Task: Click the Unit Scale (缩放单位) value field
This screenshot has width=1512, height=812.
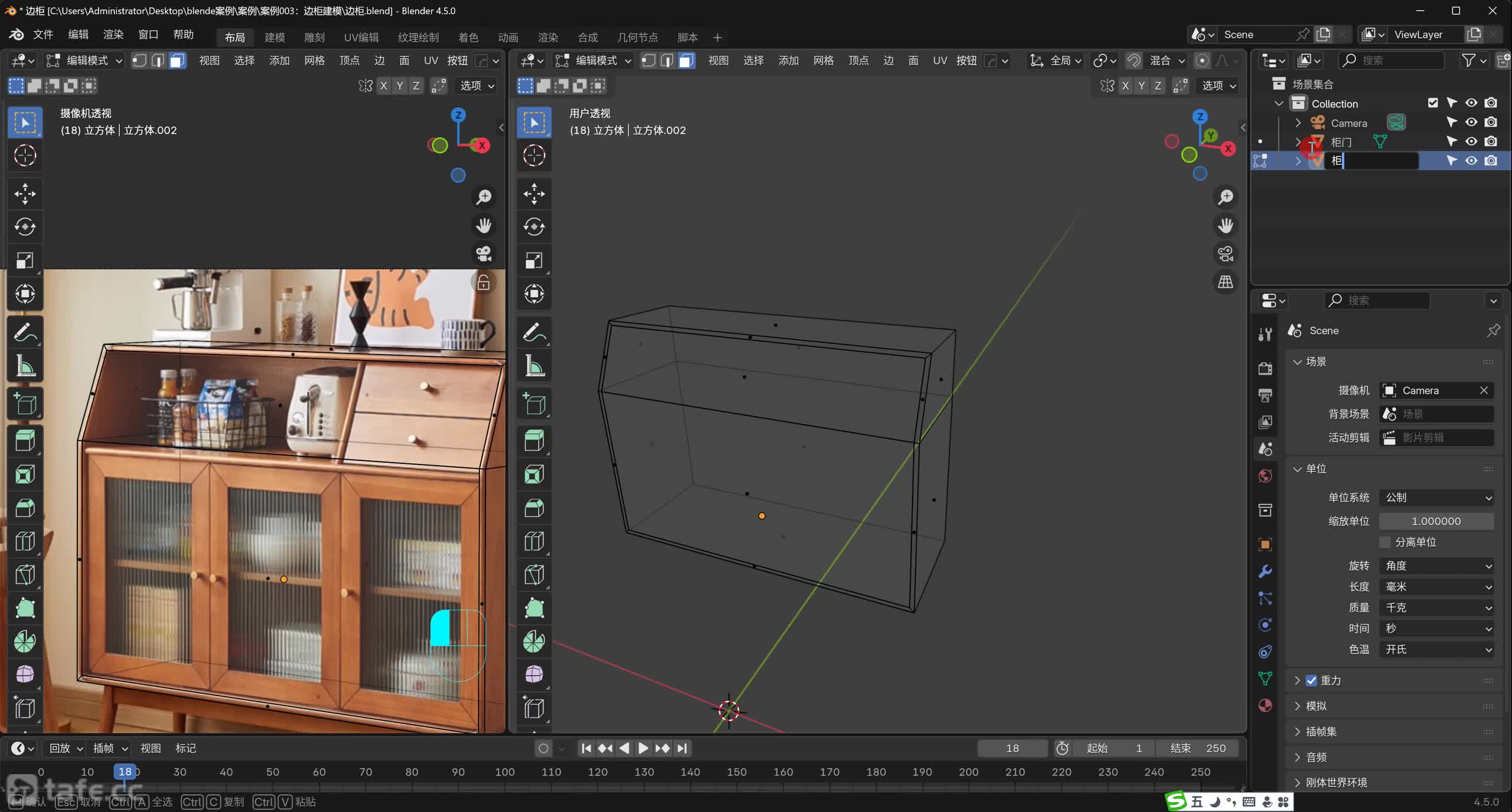Action: pyautogui.click(x=1436, y=521)
